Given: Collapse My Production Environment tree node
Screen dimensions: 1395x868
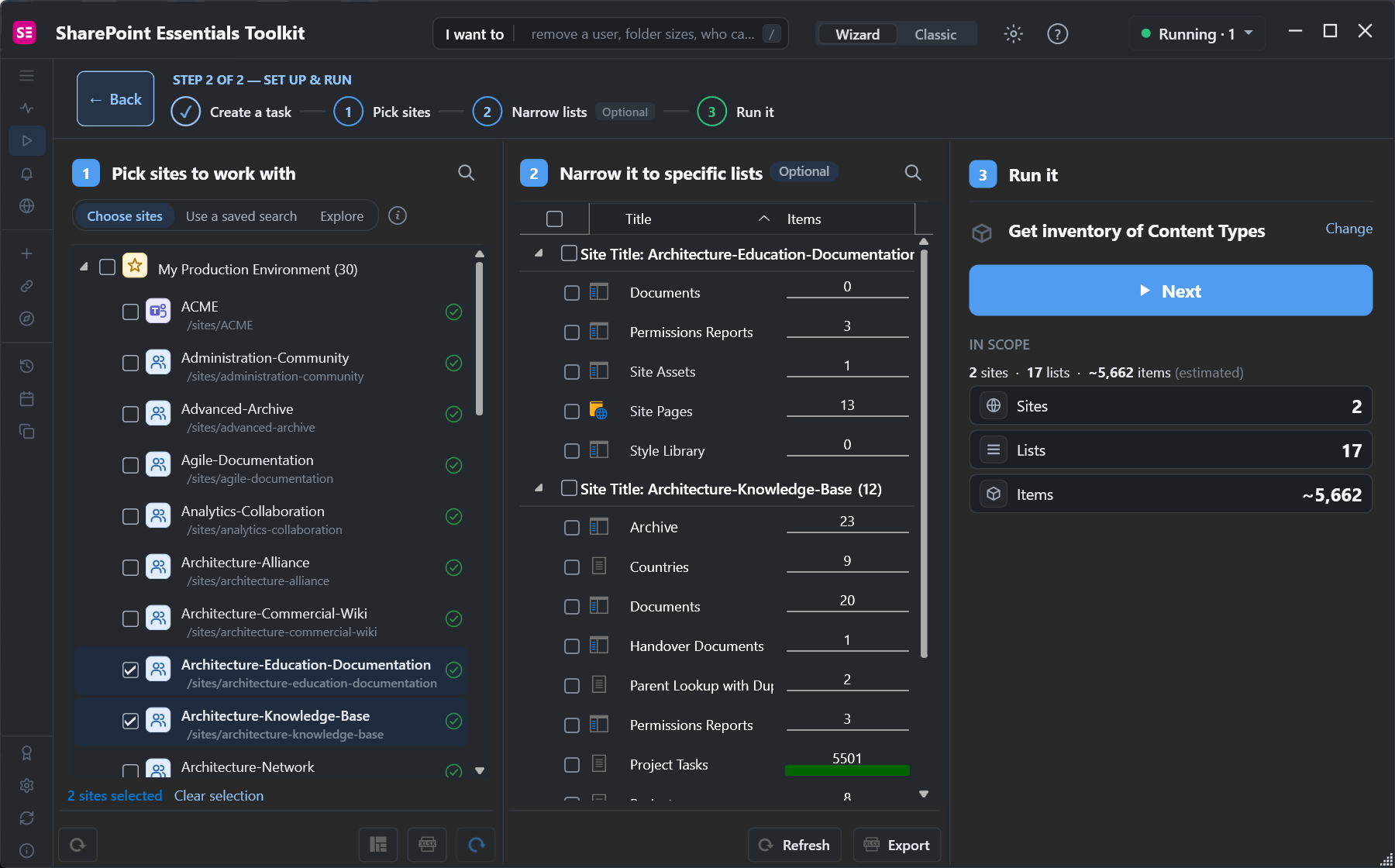Looking at the screenshot, I should [x=84, y=267].
